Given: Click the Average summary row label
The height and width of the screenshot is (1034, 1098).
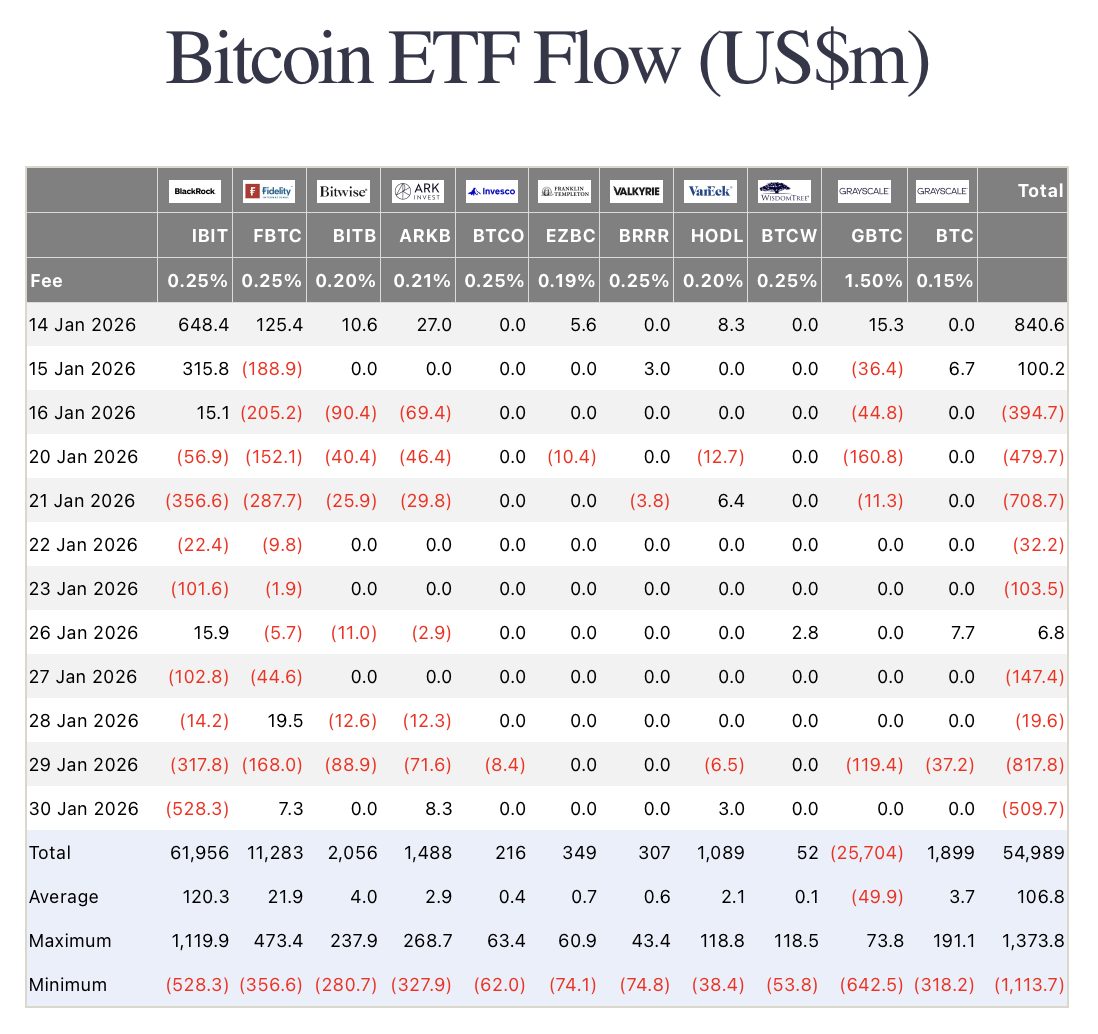Looking at the screenshot, I should 64,897.
